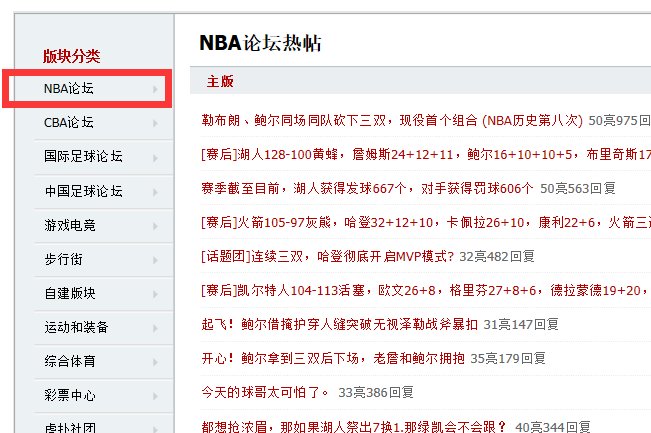Open the post about 勒布朗、鲍尔 triple-doubles

click(x=392, y=120)
